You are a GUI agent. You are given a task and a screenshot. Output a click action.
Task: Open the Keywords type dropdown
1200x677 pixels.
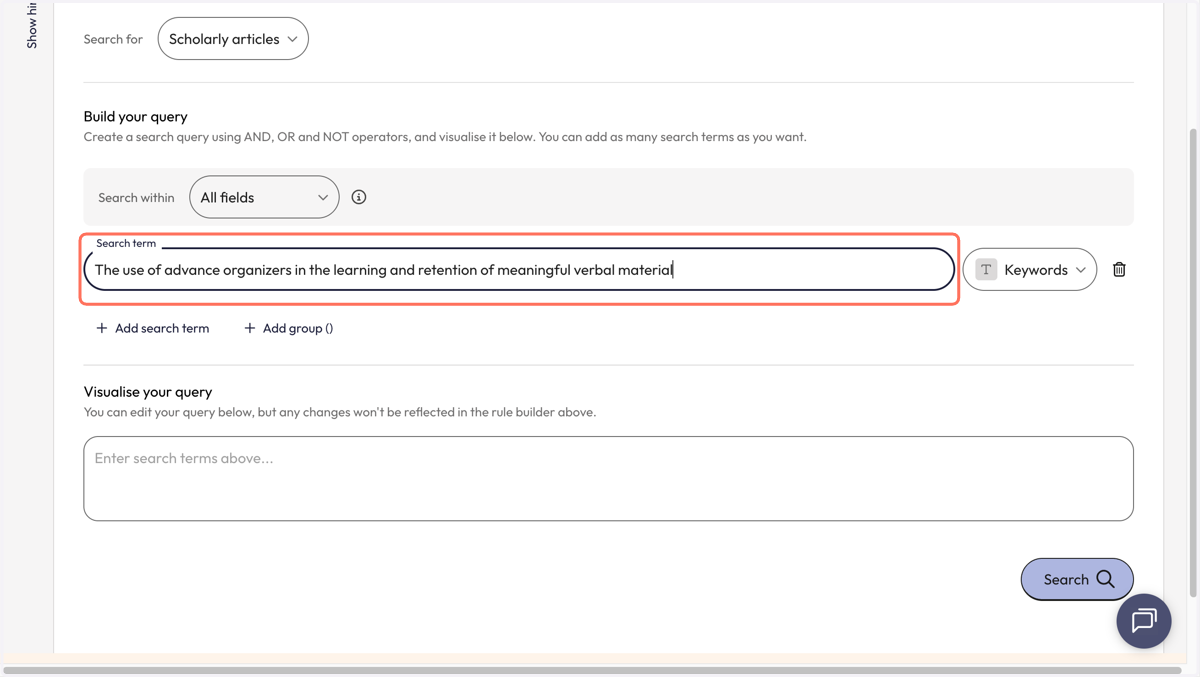coord(1030,269)
